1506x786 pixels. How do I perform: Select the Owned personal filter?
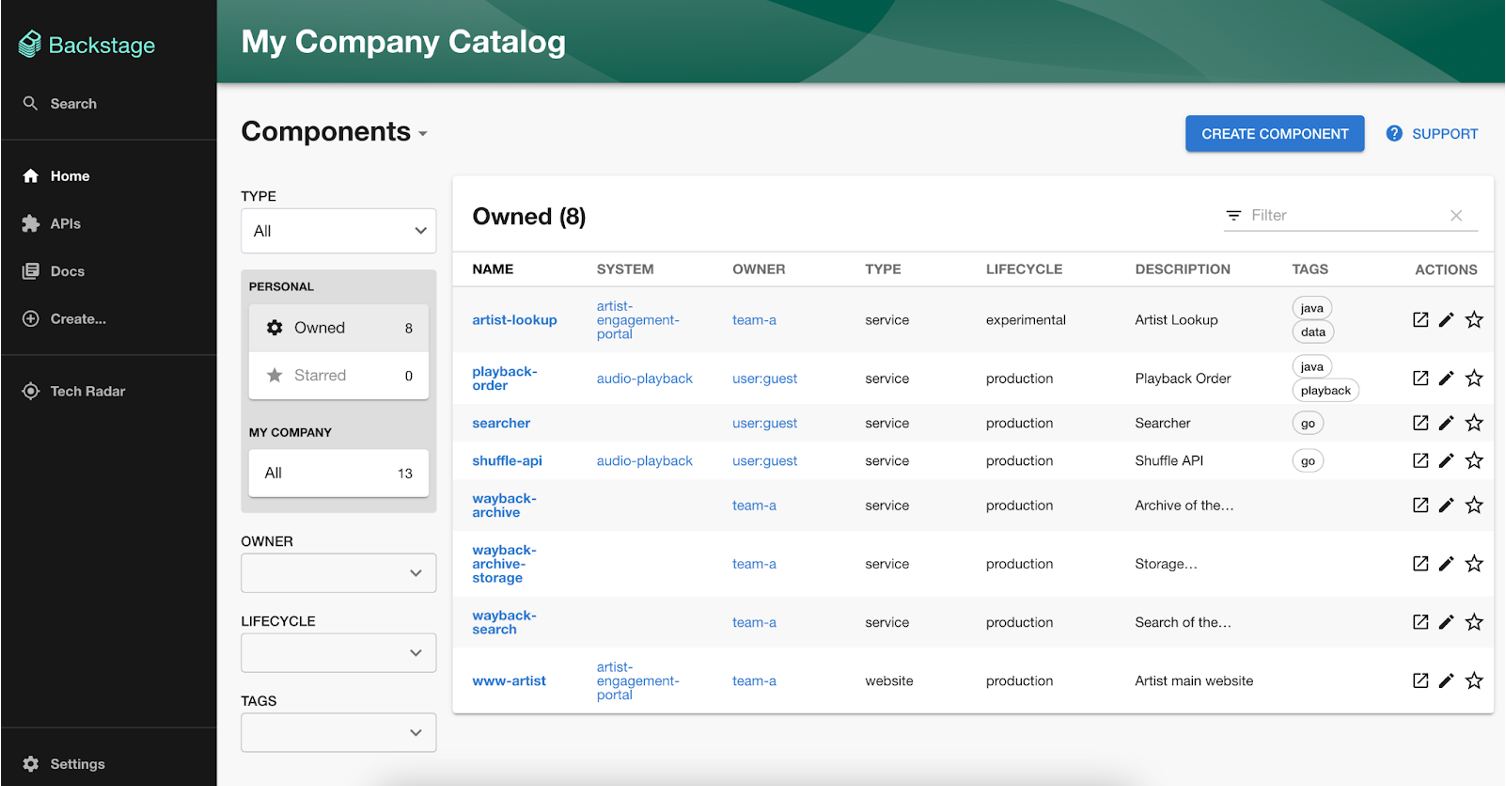click(338, 328)
